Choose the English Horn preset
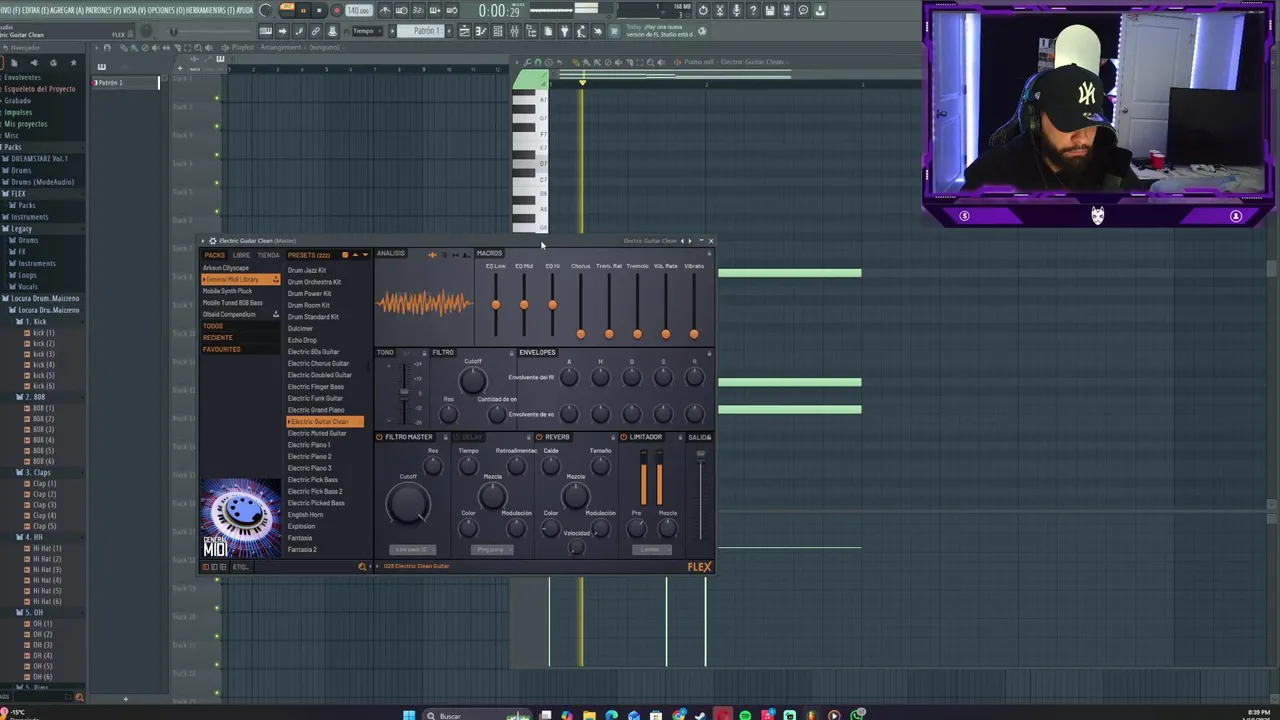The width and height of the screenshot is (1280, 720). click(x=305, y=515)
